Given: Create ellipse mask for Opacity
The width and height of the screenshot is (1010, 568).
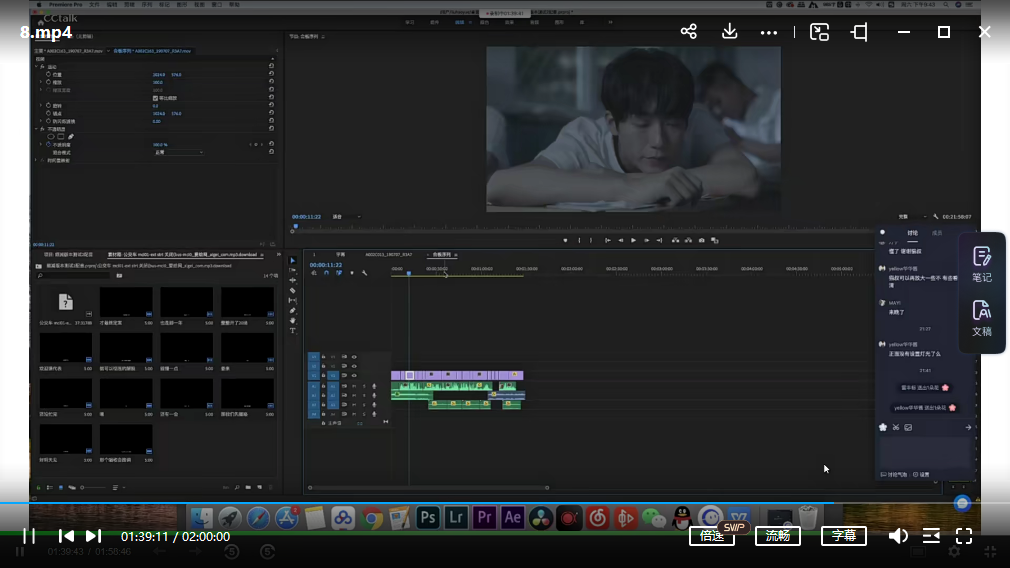Looking at the screenshot, I should 51,137.
